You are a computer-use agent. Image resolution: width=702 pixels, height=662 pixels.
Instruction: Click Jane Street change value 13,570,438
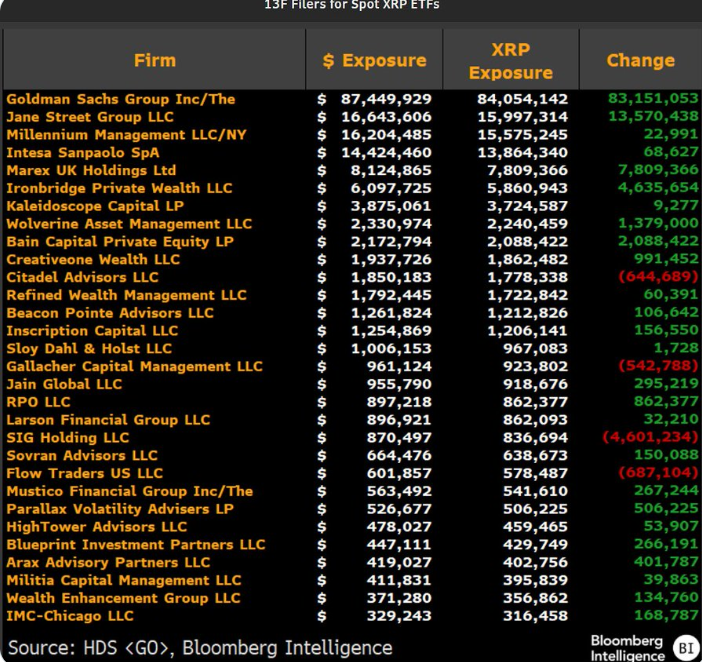point(653,116)
